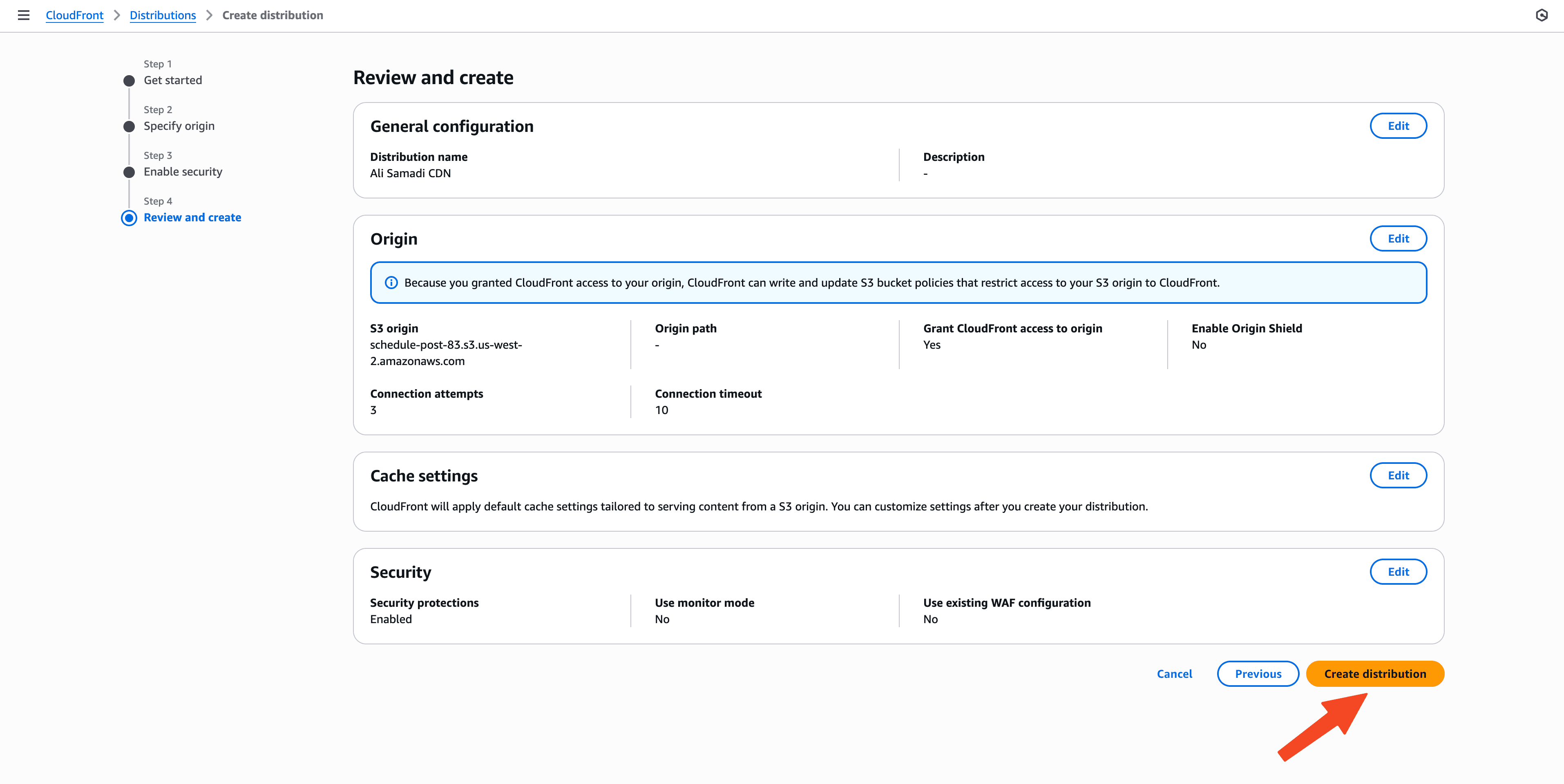The height and width of the screenshot is (784, 1564).
Task: Edit the Origin section
Action: [1398, 238]
